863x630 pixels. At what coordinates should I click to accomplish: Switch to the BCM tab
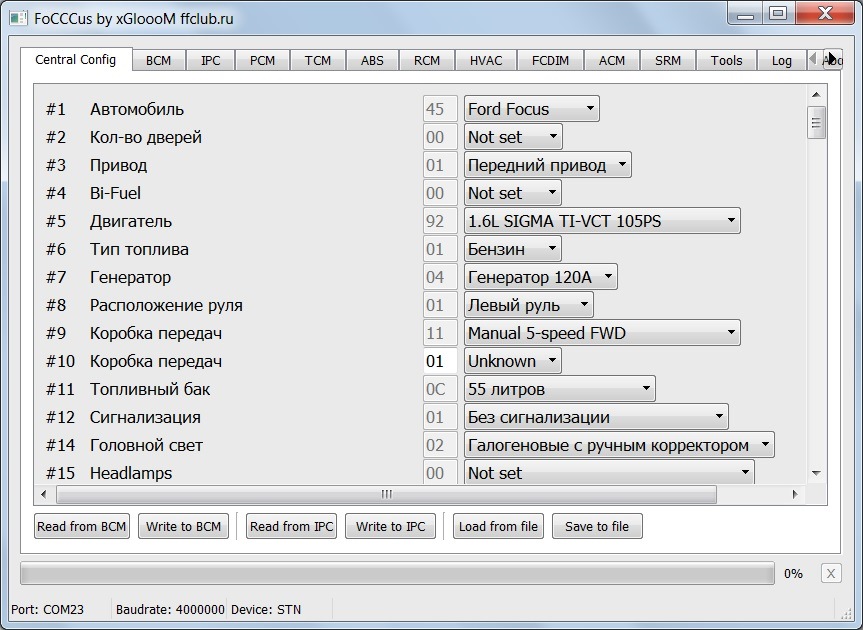159,61
